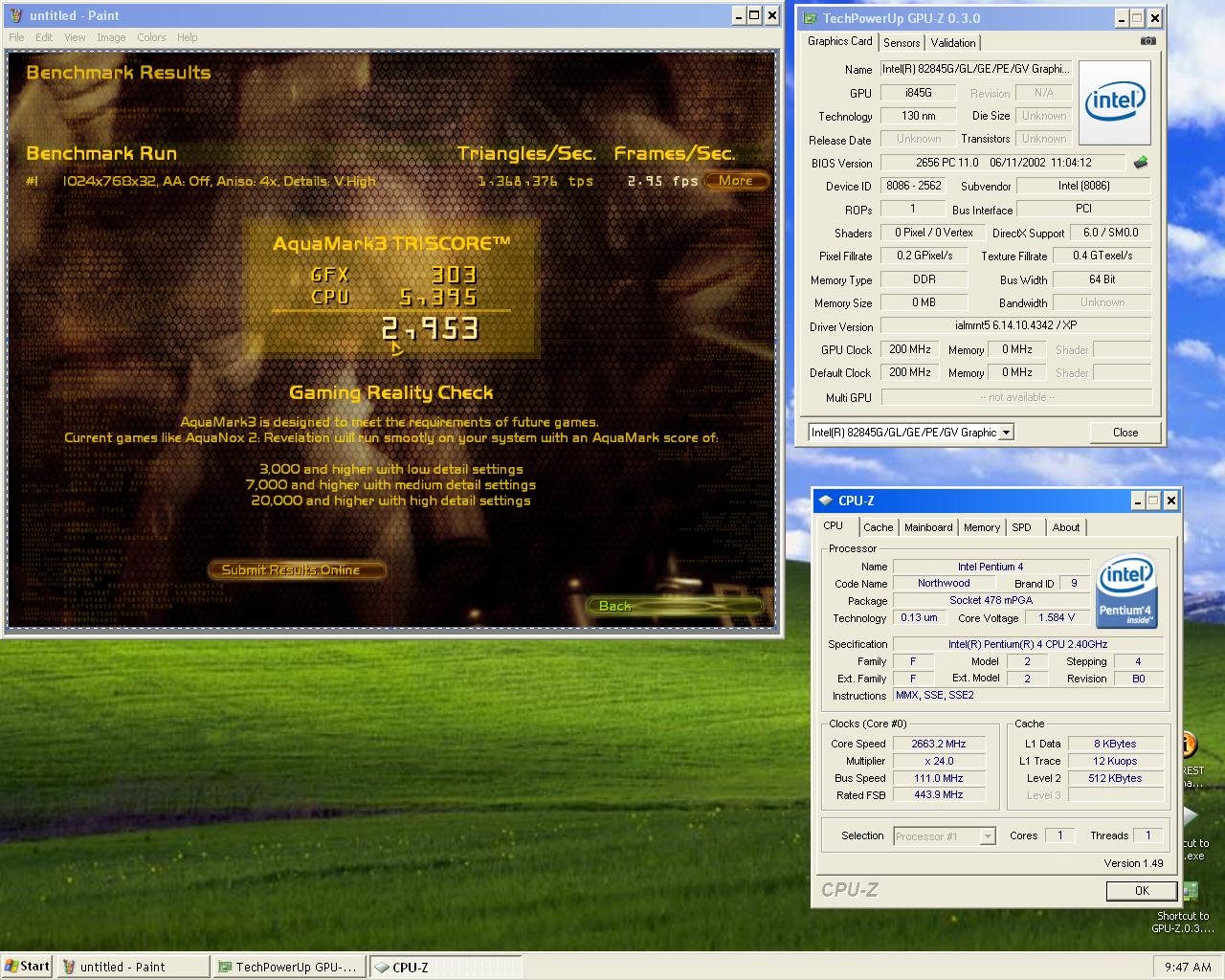Open the Memory tab in CPU-Z
The image size is (1225, 980).
pyautogui.click(x=982, y=527)
